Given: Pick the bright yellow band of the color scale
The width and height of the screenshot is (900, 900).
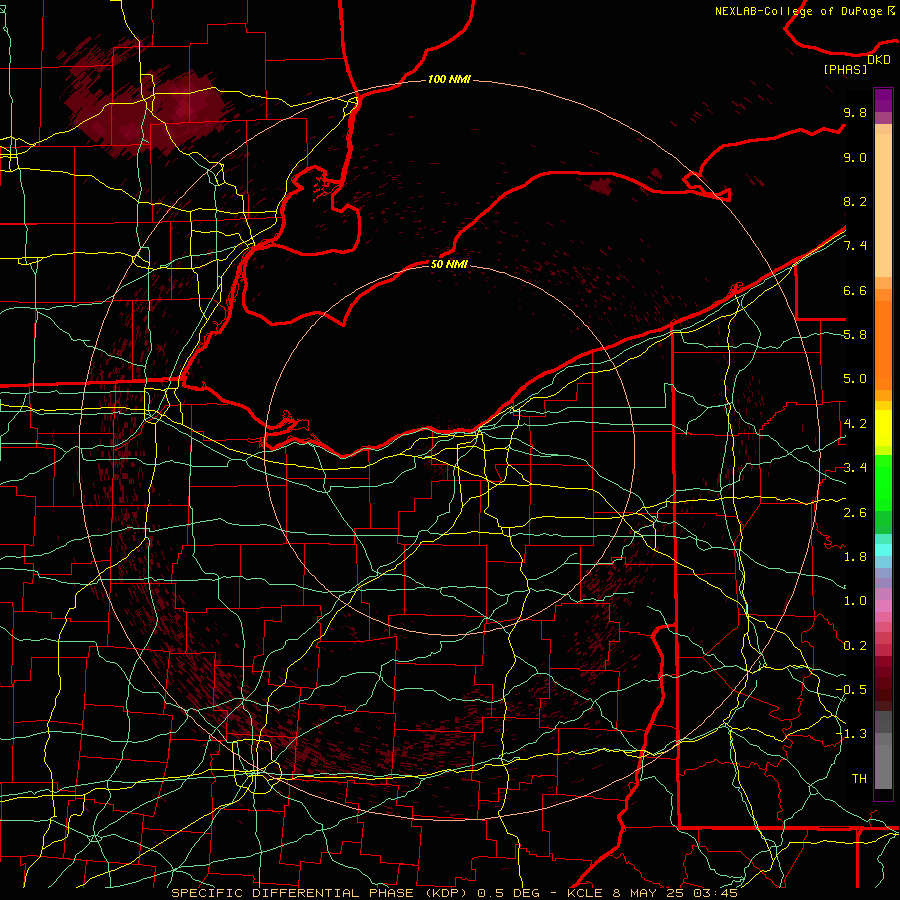Looking at the screenshot, I should point(883,428).
